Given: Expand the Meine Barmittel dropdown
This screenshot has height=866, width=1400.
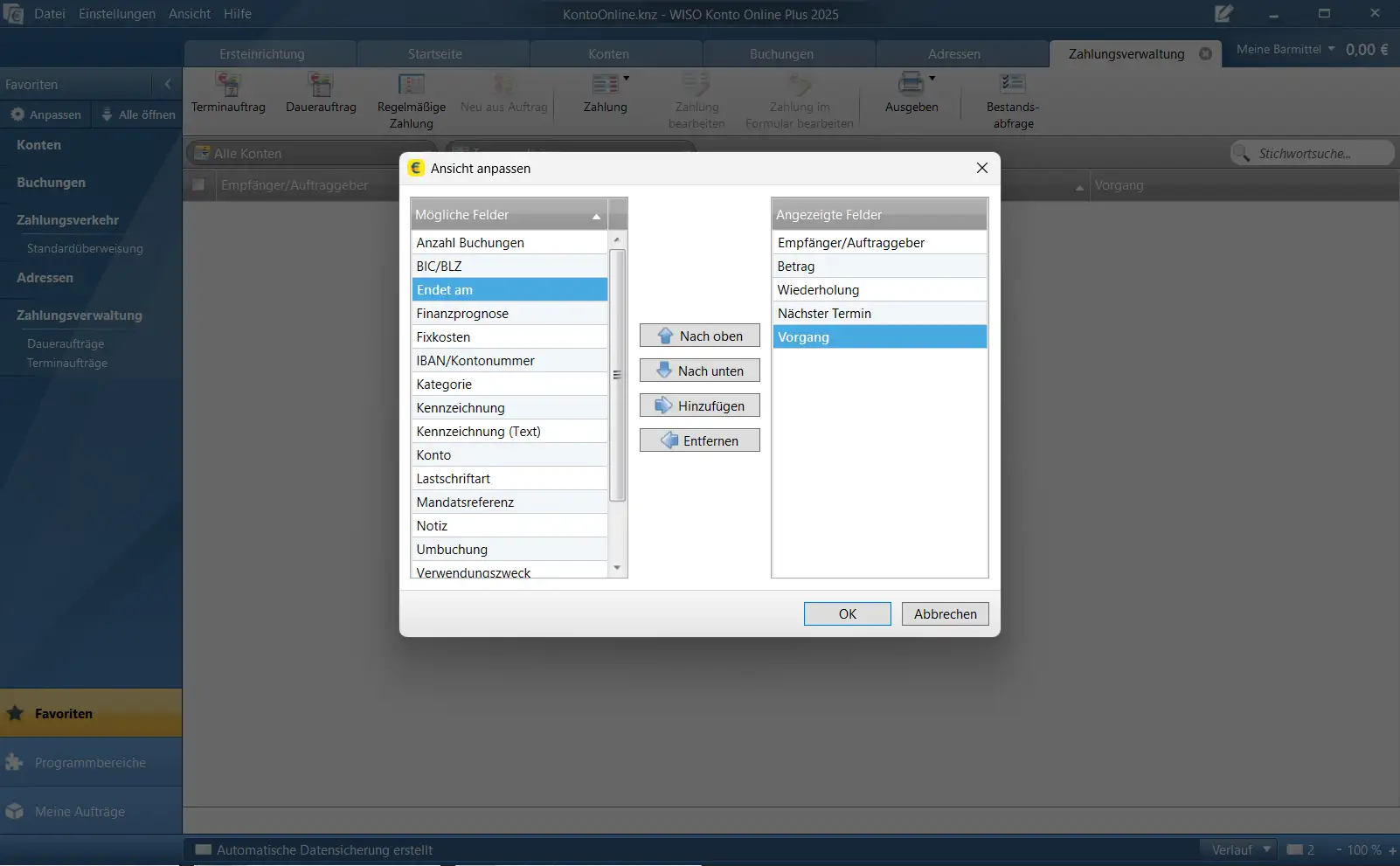Looking at the screenshot, I should [1331, 49].
